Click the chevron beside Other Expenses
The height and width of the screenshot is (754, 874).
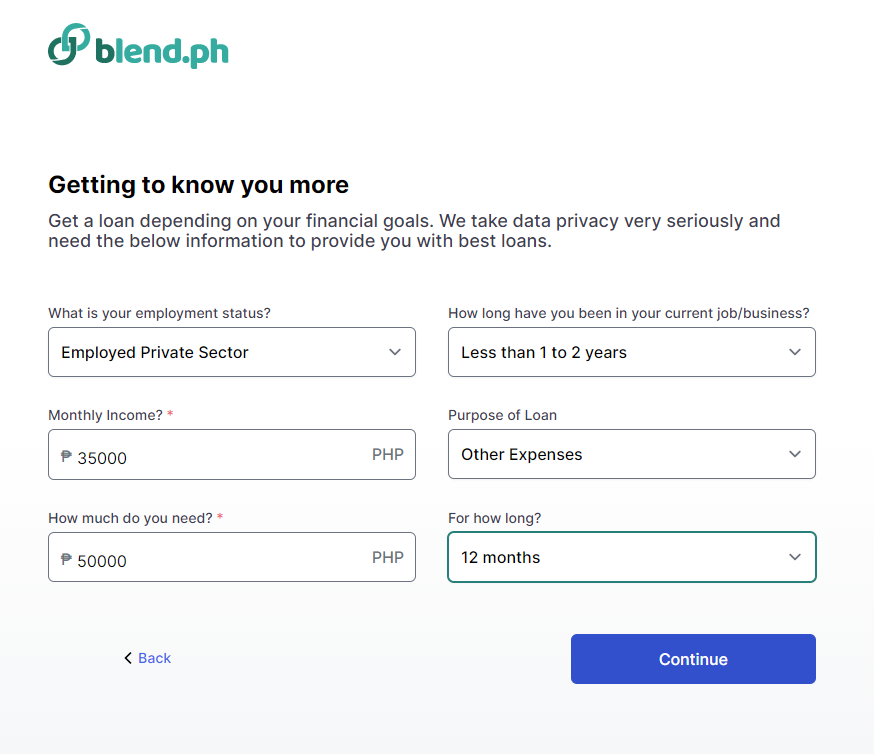[794, 454]
